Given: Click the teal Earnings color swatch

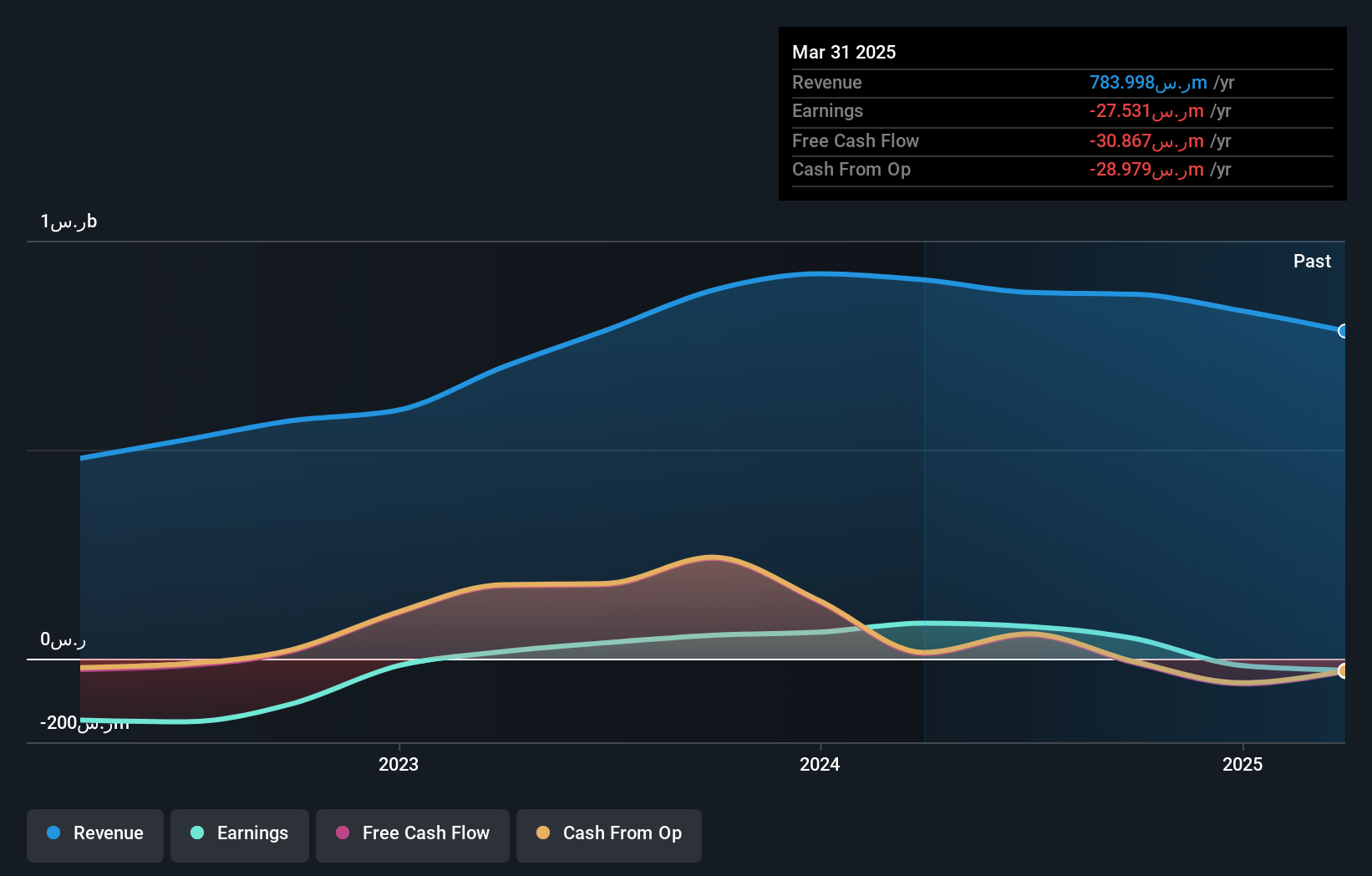Looking at the screenshot, I should click(196, 833).
